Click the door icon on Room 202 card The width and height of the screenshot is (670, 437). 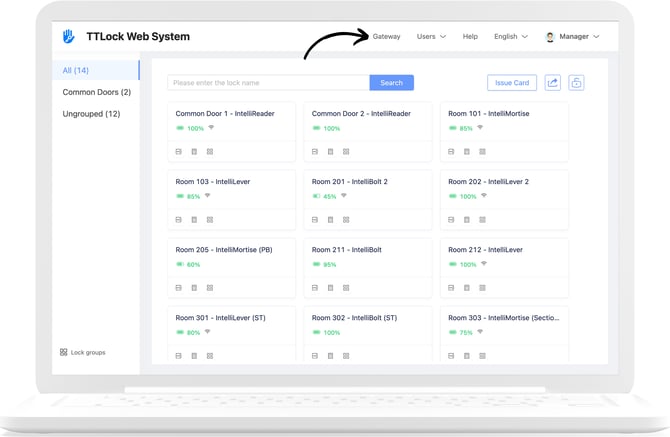467,220
